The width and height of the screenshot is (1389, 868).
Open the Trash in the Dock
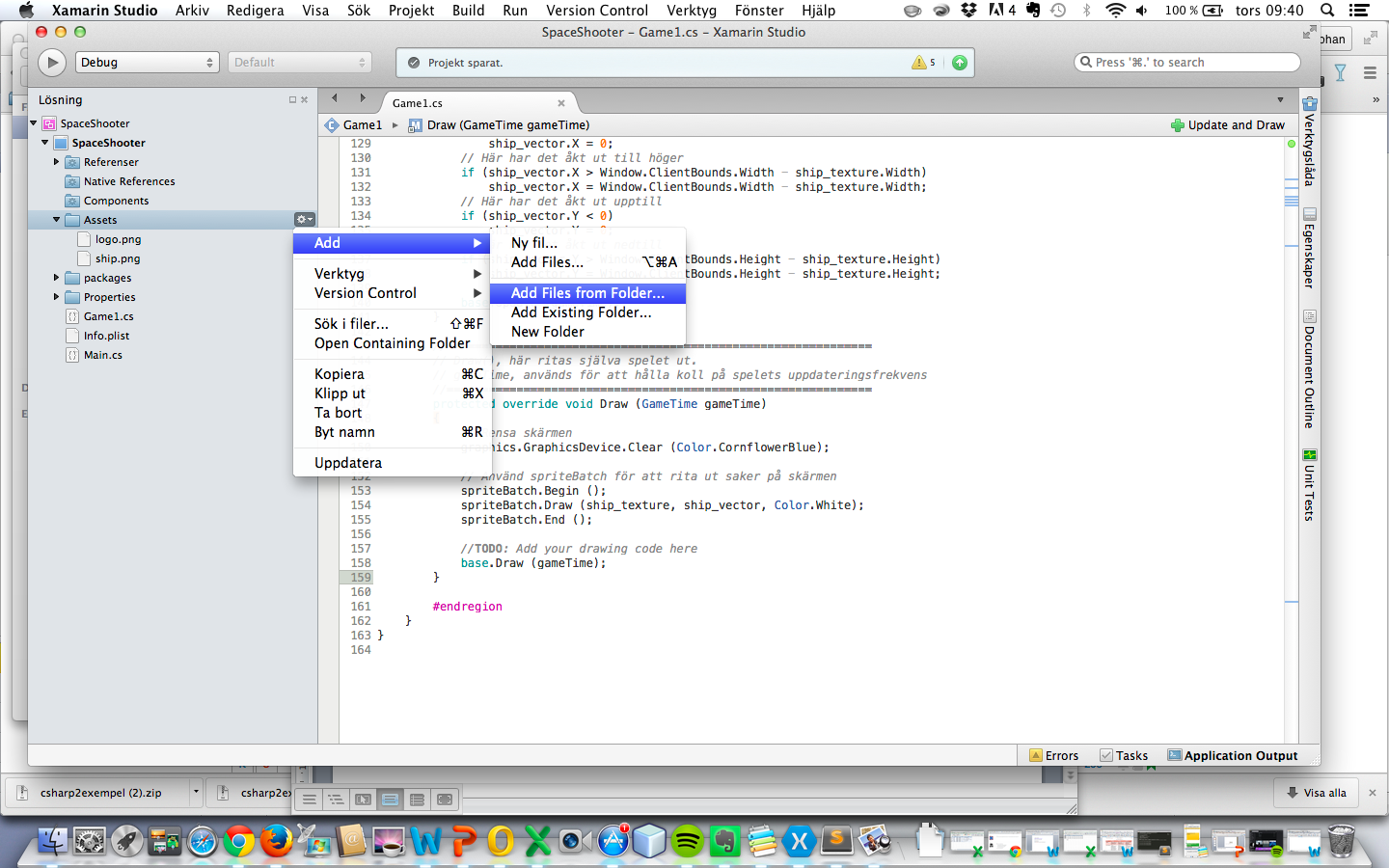(x=1341, y=841)
